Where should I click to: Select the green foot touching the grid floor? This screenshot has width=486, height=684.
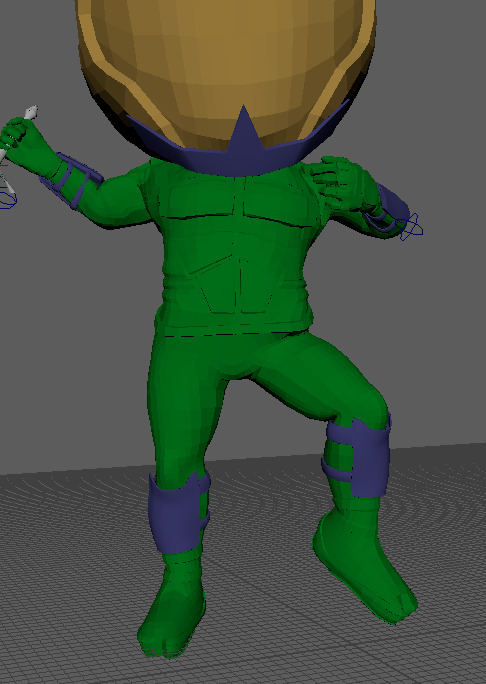(x=171, y=611)
